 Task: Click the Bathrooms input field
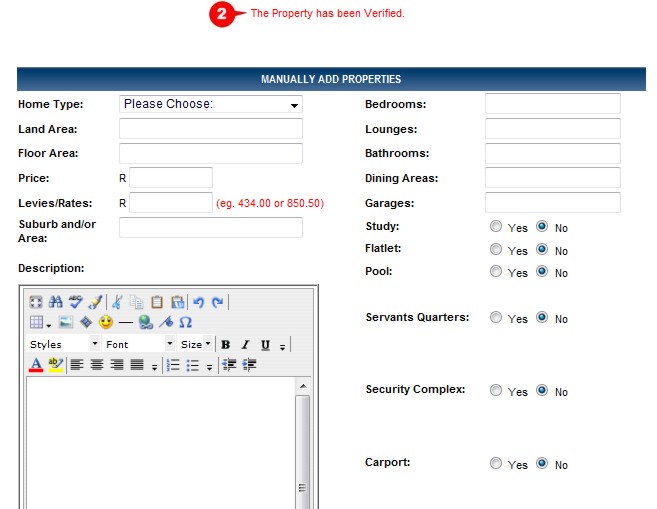point(553,153)
